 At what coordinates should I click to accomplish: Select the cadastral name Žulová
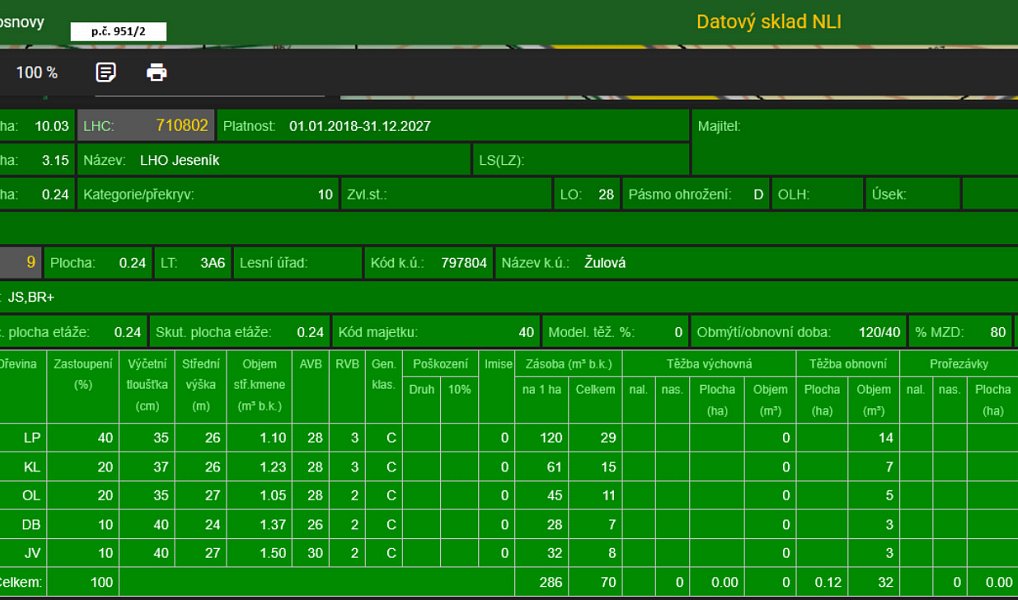click(x=604, y=263)
